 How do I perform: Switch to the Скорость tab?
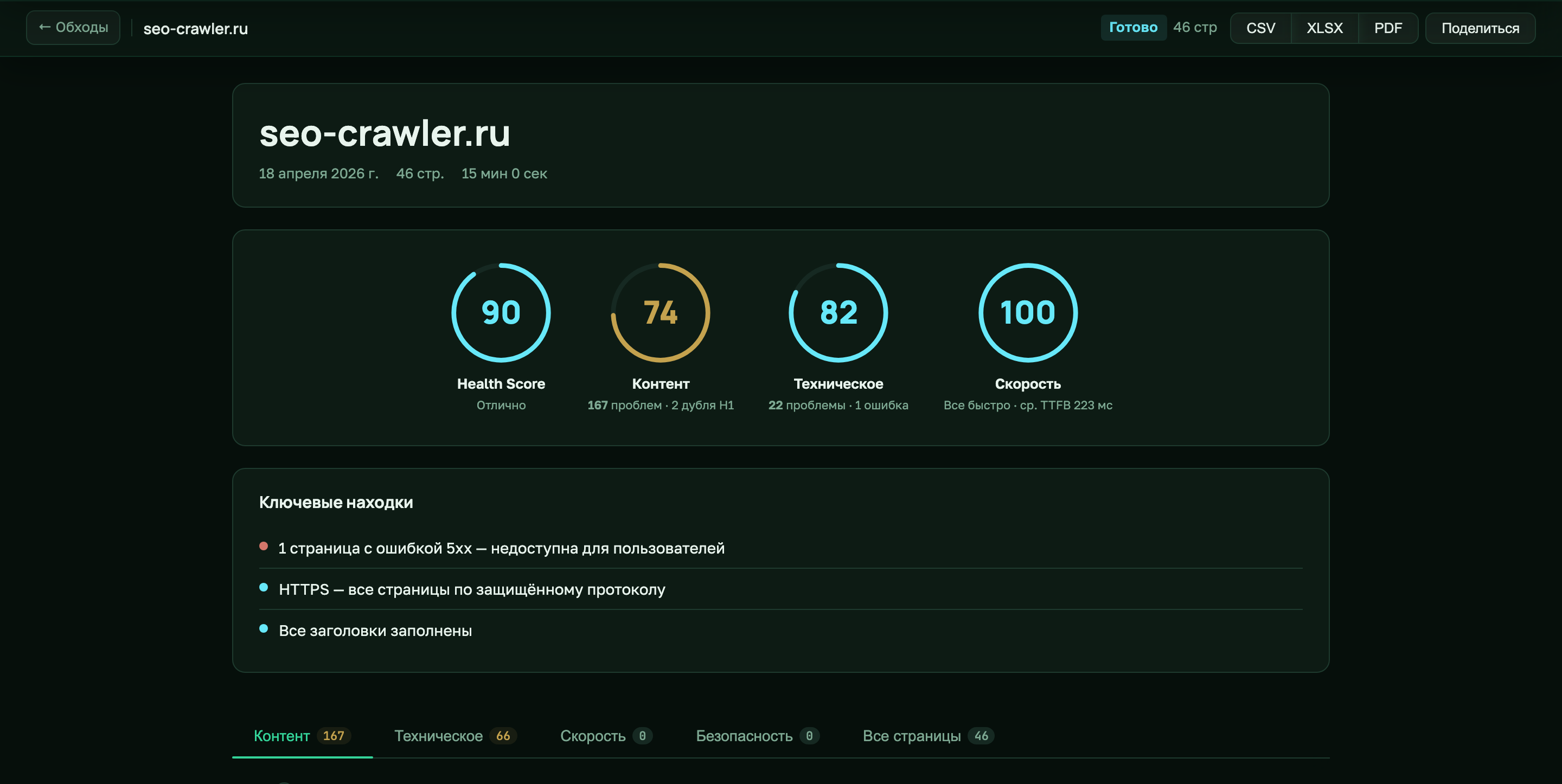pos(606,736)
